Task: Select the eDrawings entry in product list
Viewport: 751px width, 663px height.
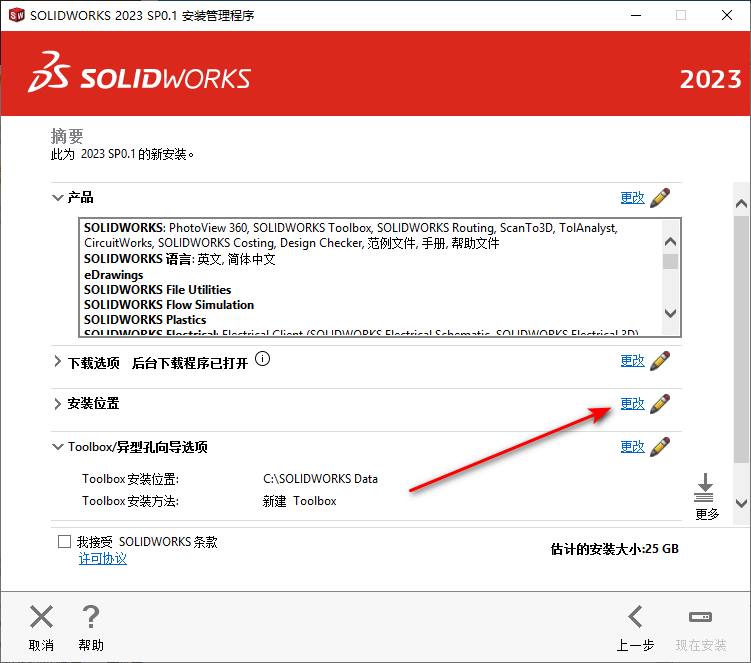Action: [114, 275]
